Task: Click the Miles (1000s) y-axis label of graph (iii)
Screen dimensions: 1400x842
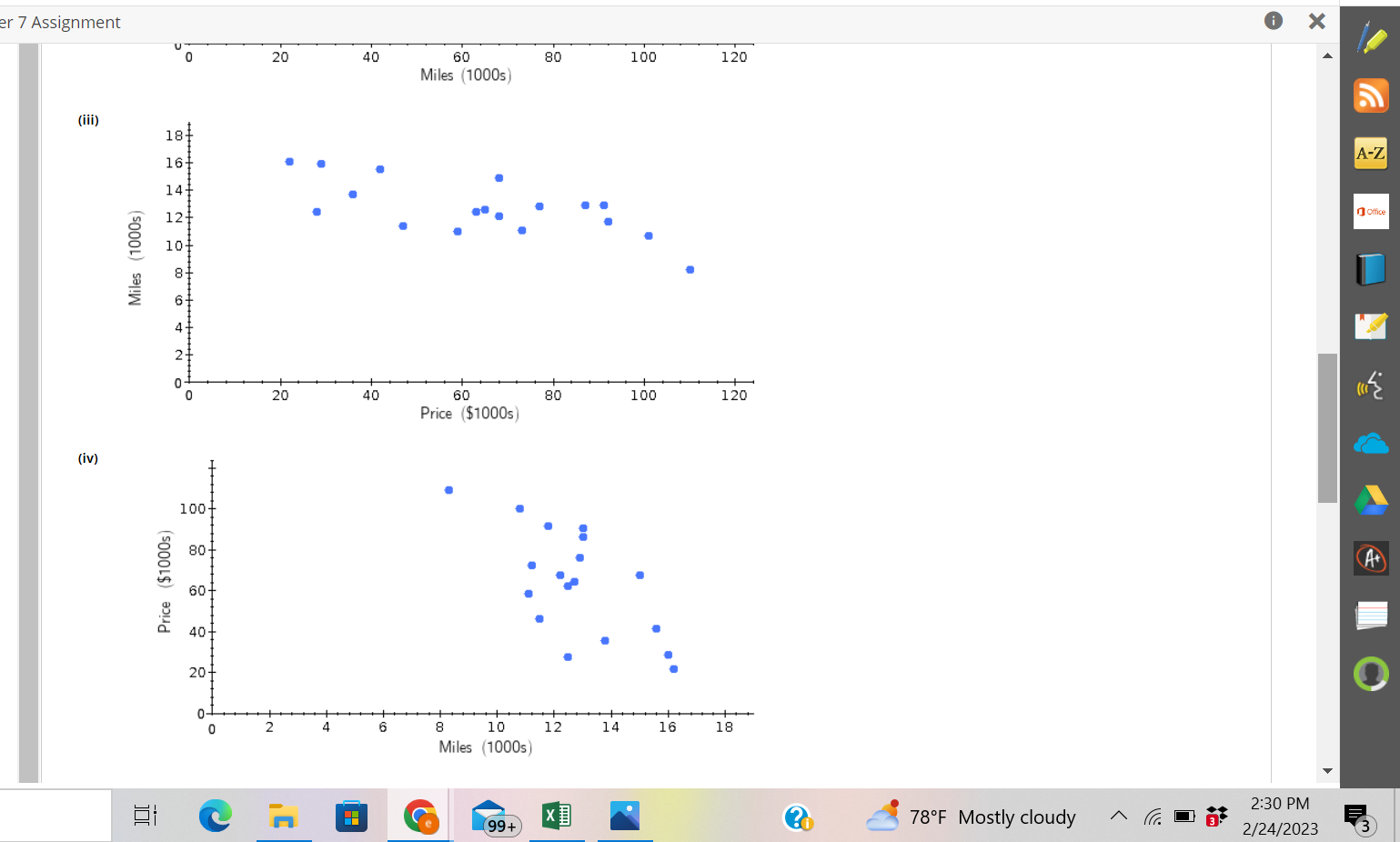Action: [136, 258]
